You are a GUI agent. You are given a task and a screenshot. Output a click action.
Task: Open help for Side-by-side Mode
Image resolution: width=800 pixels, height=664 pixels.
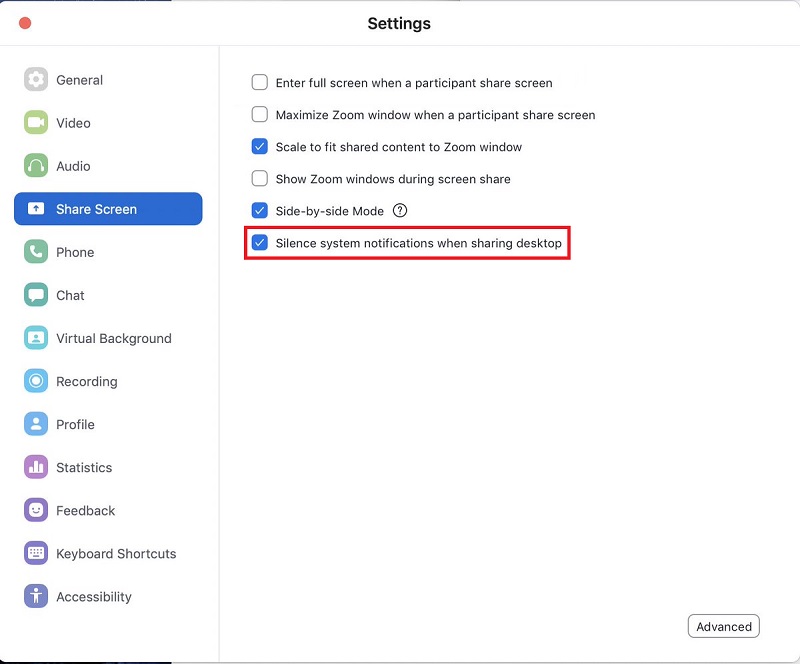point(400,211)
